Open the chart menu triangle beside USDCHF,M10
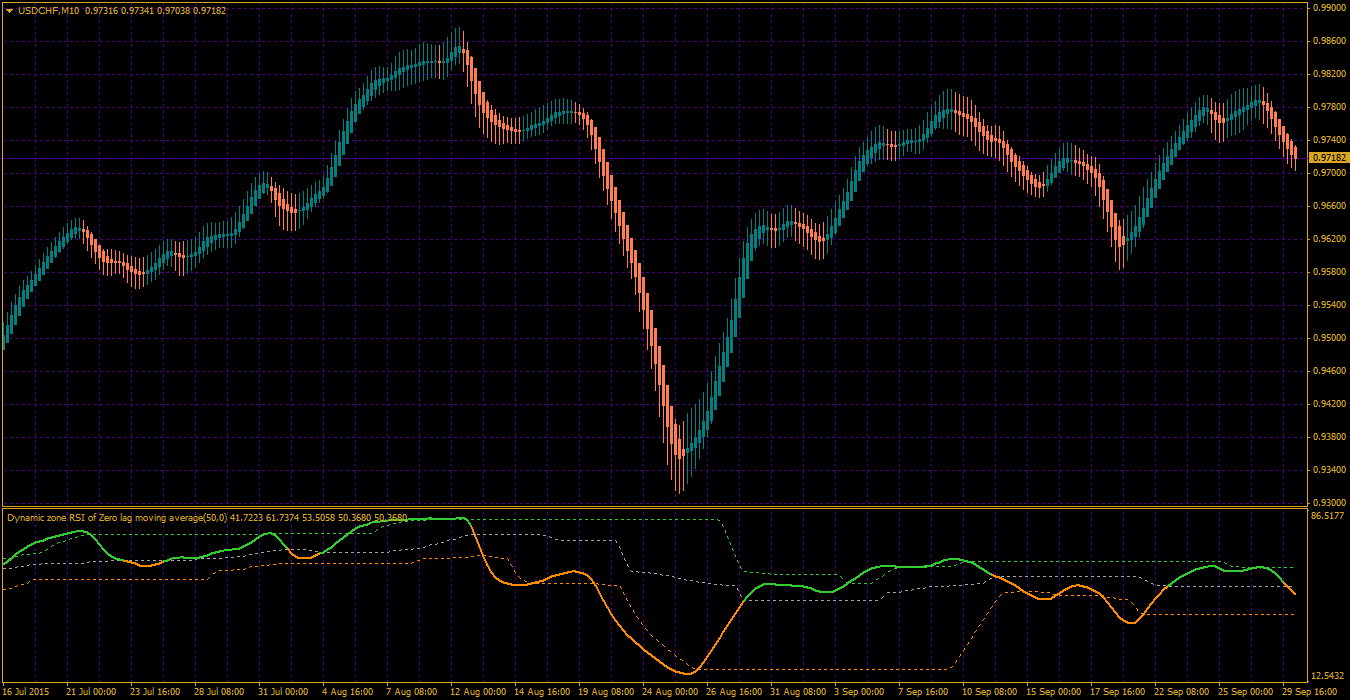Viewport: 1350px width, 700px height. [x=9, y=10]
